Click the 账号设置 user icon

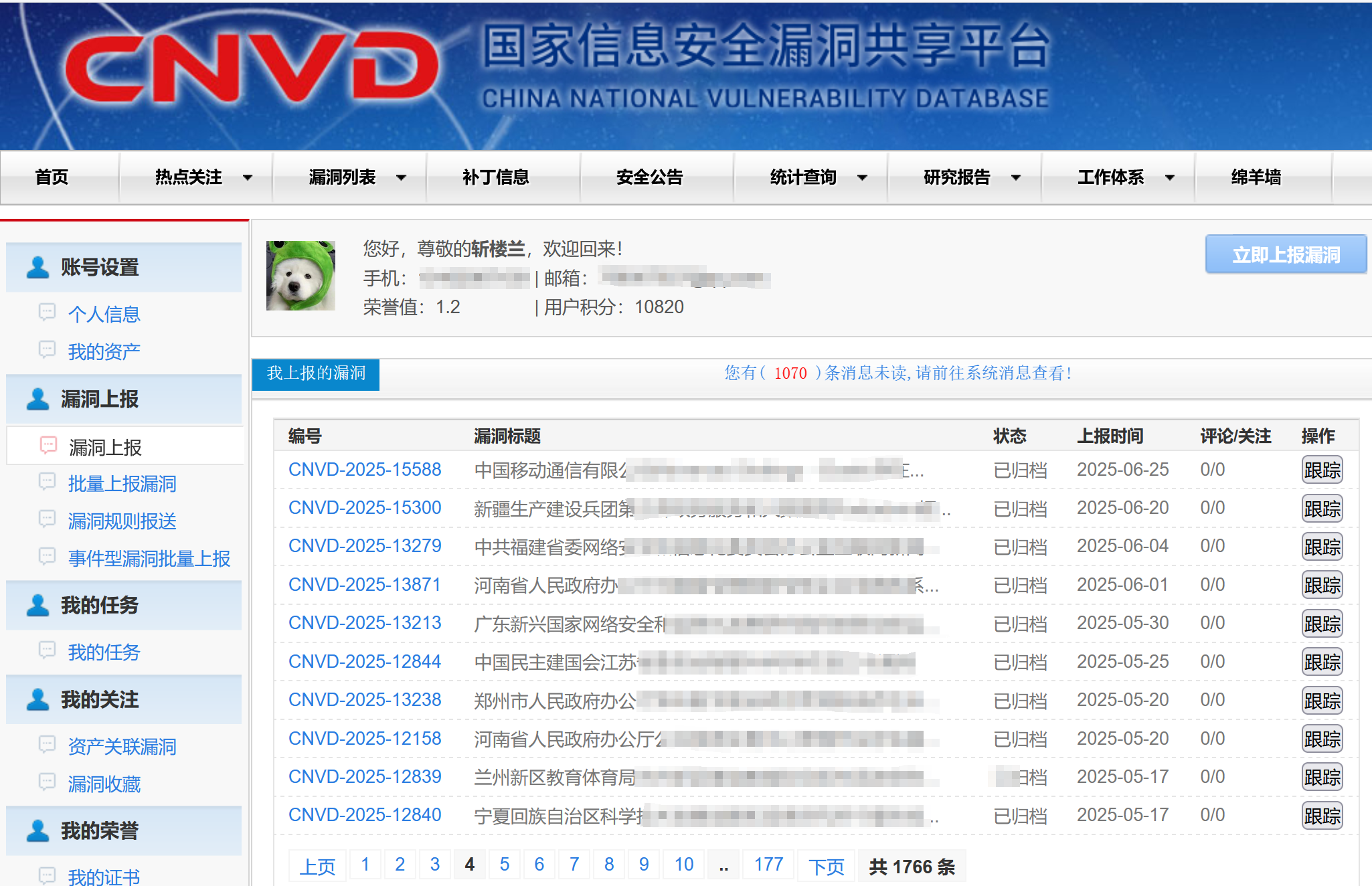coord(37,266)
